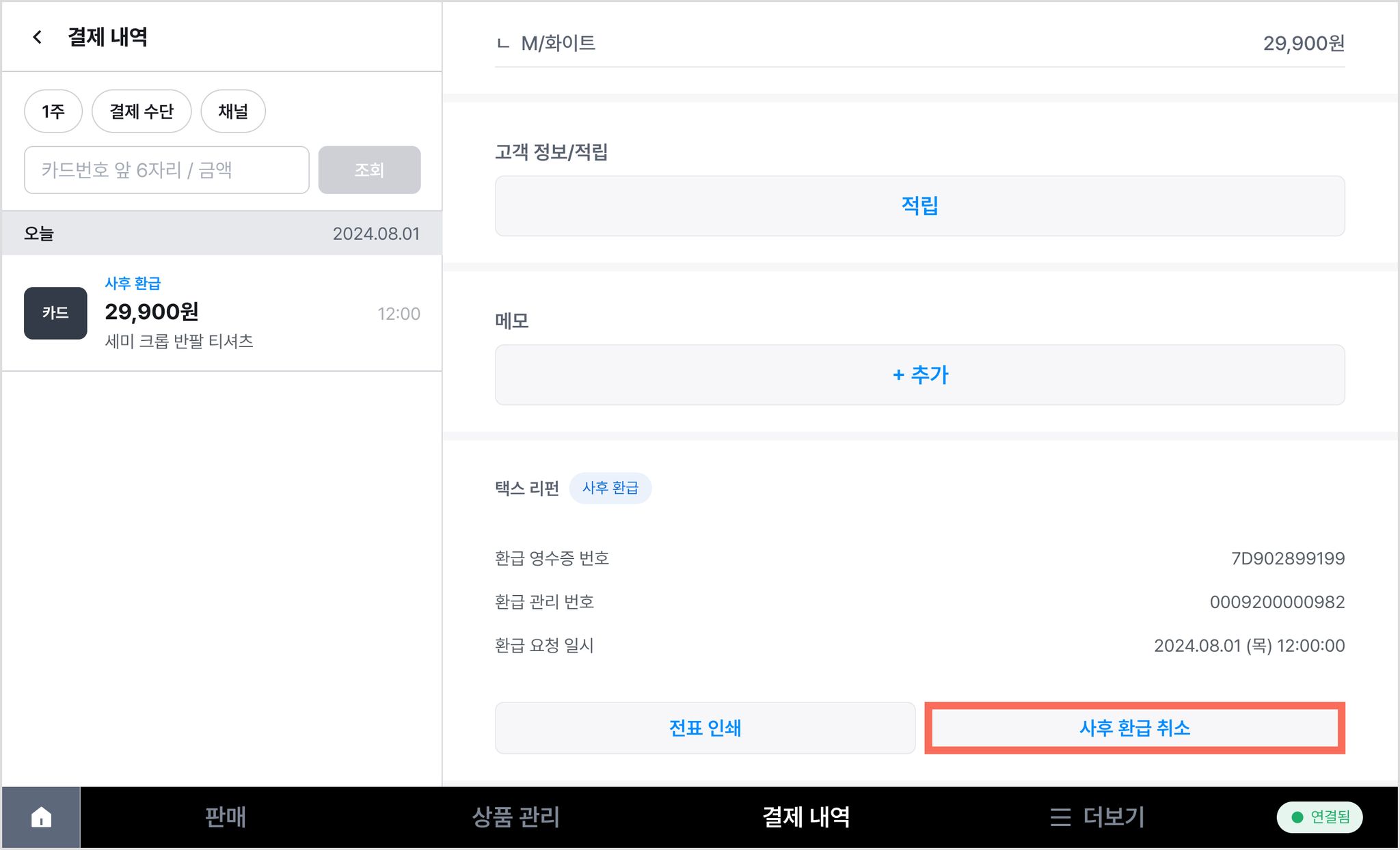
Task: Click the green 연결됨 connection status indicator
Action: click(x=1319, y=817)
